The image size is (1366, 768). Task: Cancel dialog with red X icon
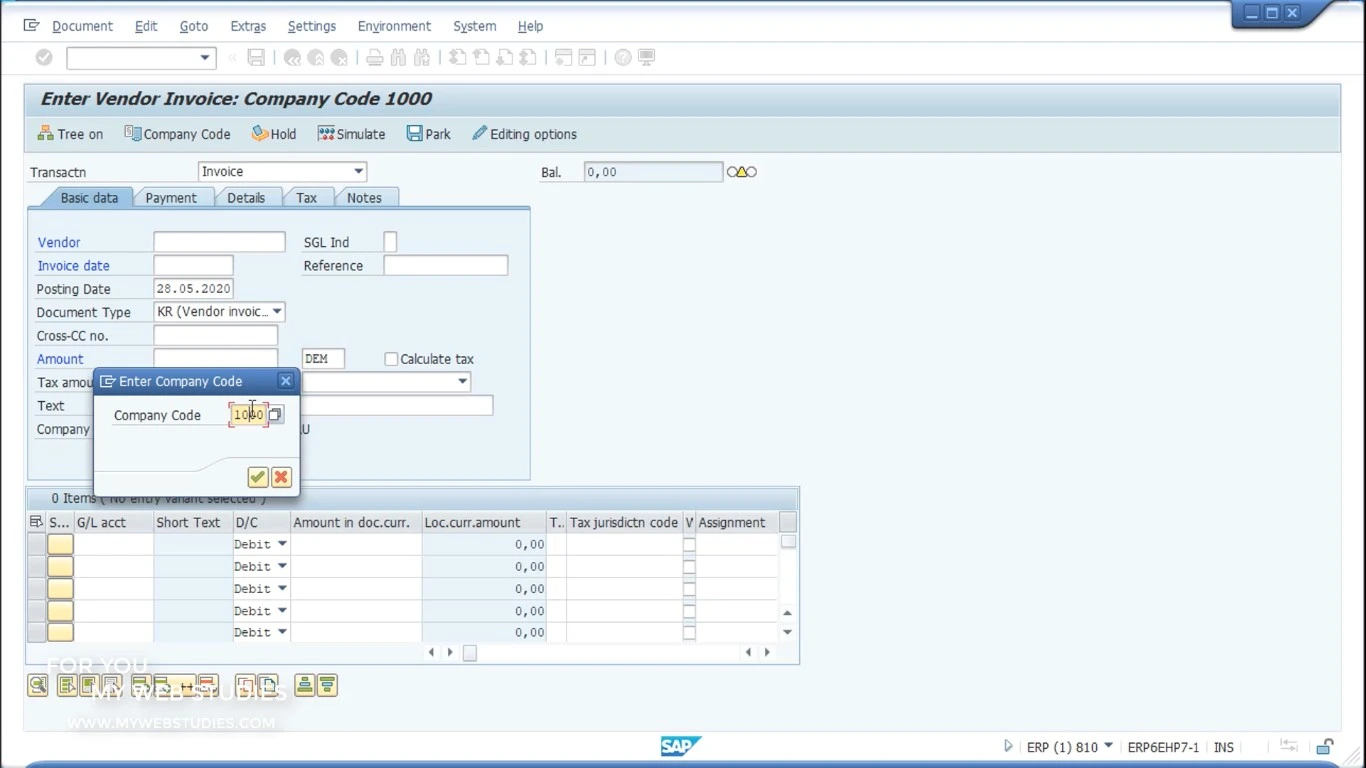[x=281, y=477]
